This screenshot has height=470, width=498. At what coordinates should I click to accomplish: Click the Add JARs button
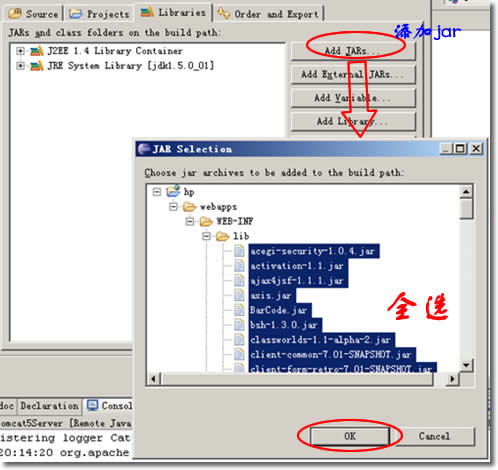[353, 51]
